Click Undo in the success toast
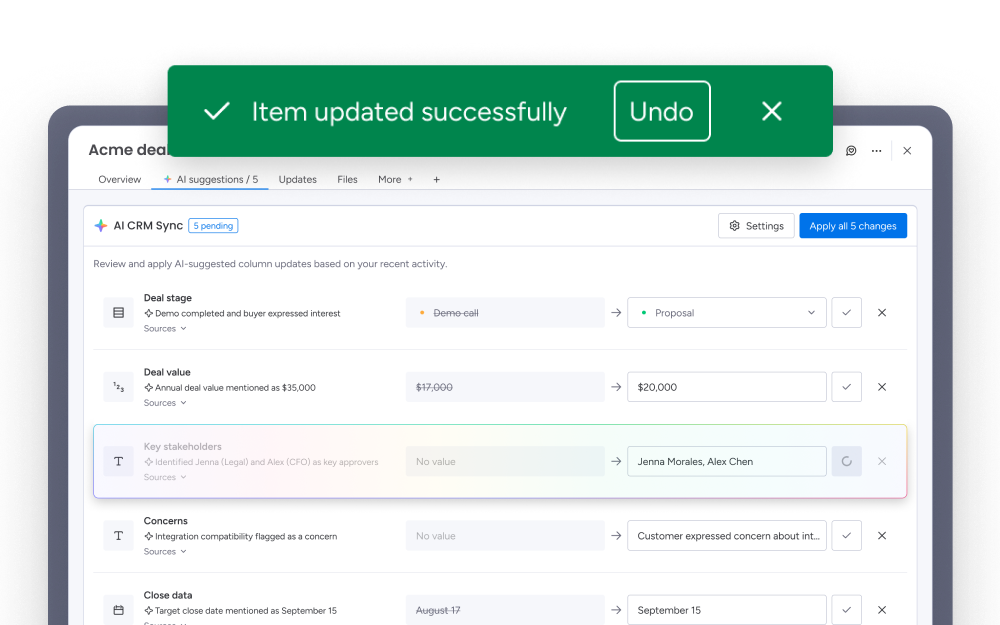This screenshot has height=625, width=1000. click(662, 111)
